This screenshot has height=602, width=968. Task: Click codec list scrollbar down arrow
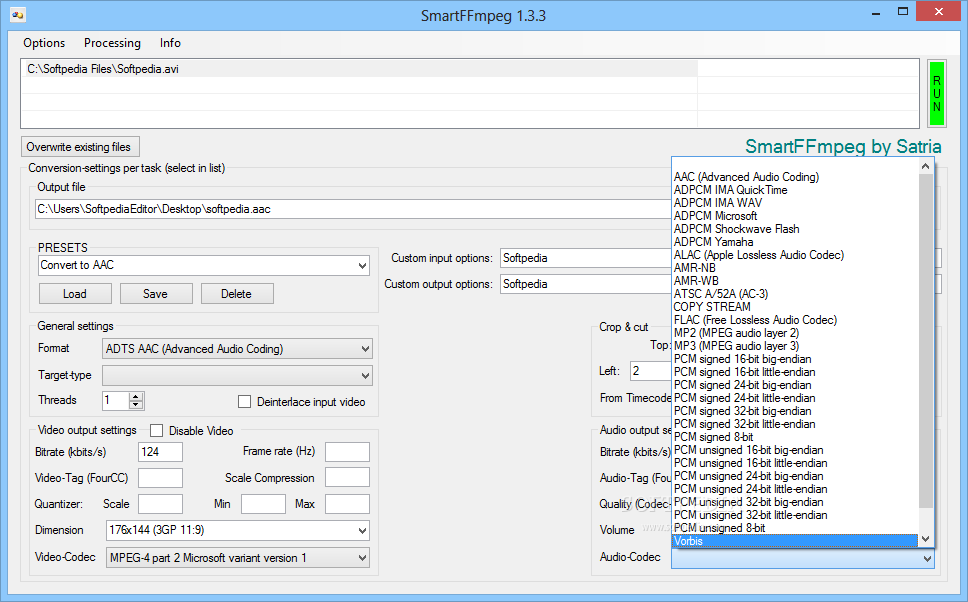coord(925,540)
